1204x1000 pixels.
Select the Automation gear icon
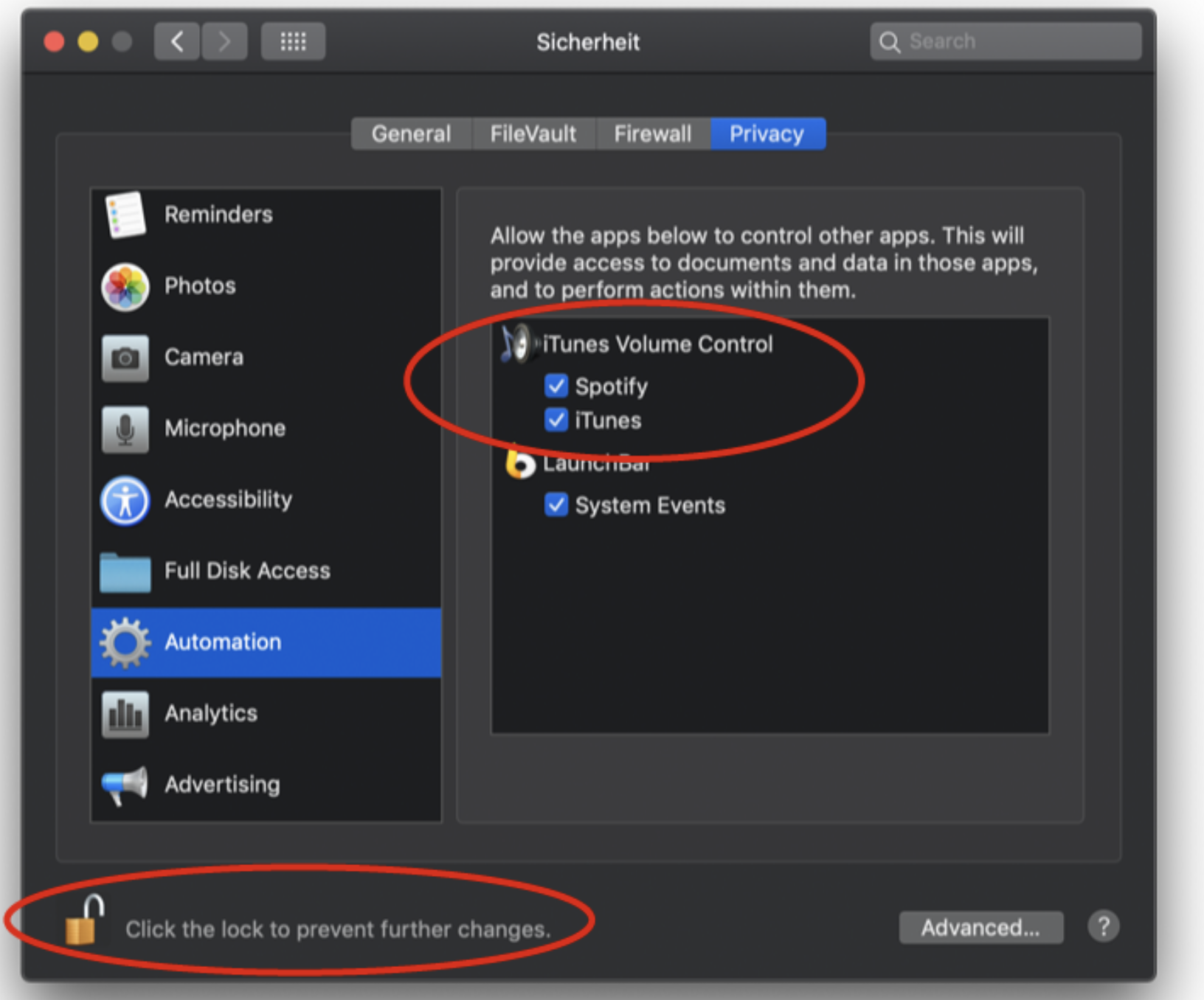click(x=124, y=642)
